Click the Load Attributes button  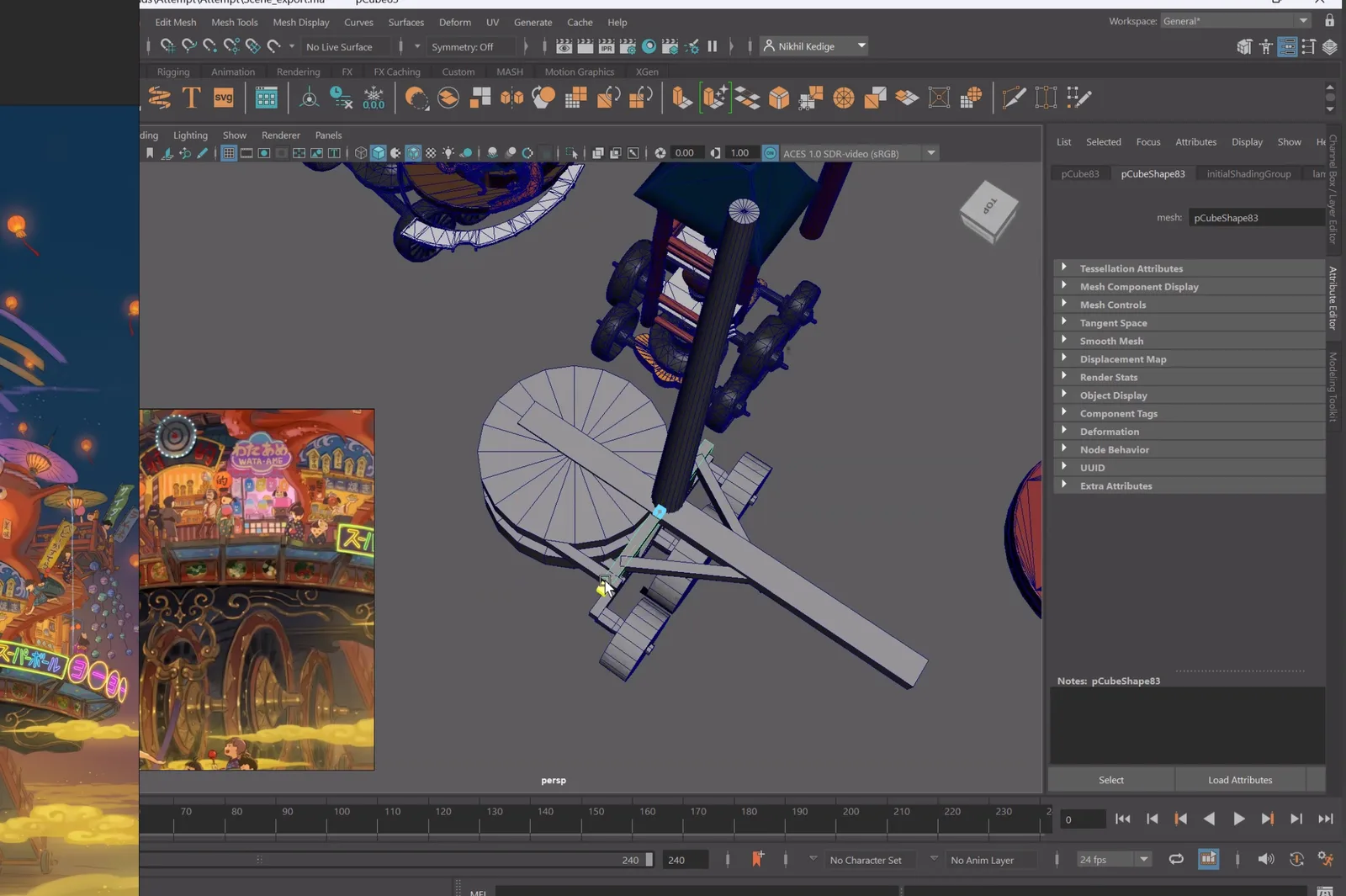pyautogui.click(x=1240, y=780)
